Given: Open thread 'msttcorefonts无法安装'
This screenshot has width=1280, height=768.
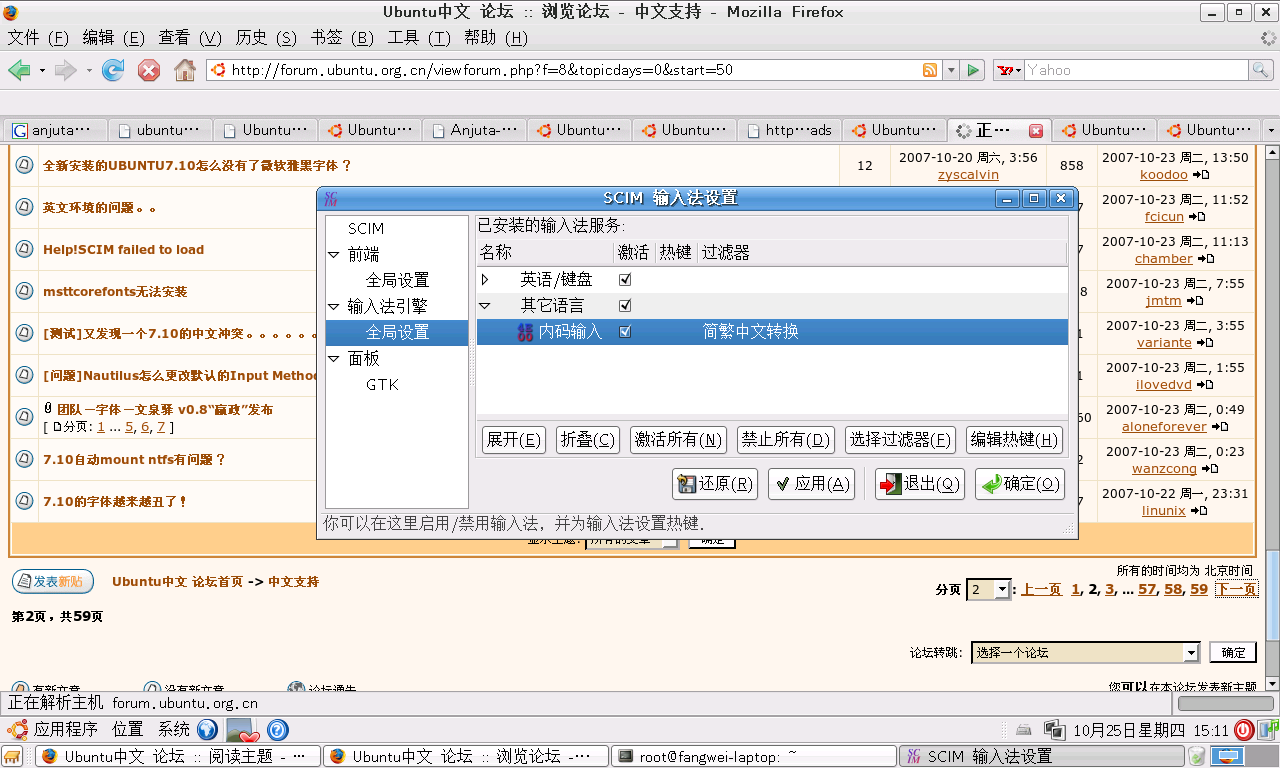Looking at the screenshot, I should coord(115,292).
